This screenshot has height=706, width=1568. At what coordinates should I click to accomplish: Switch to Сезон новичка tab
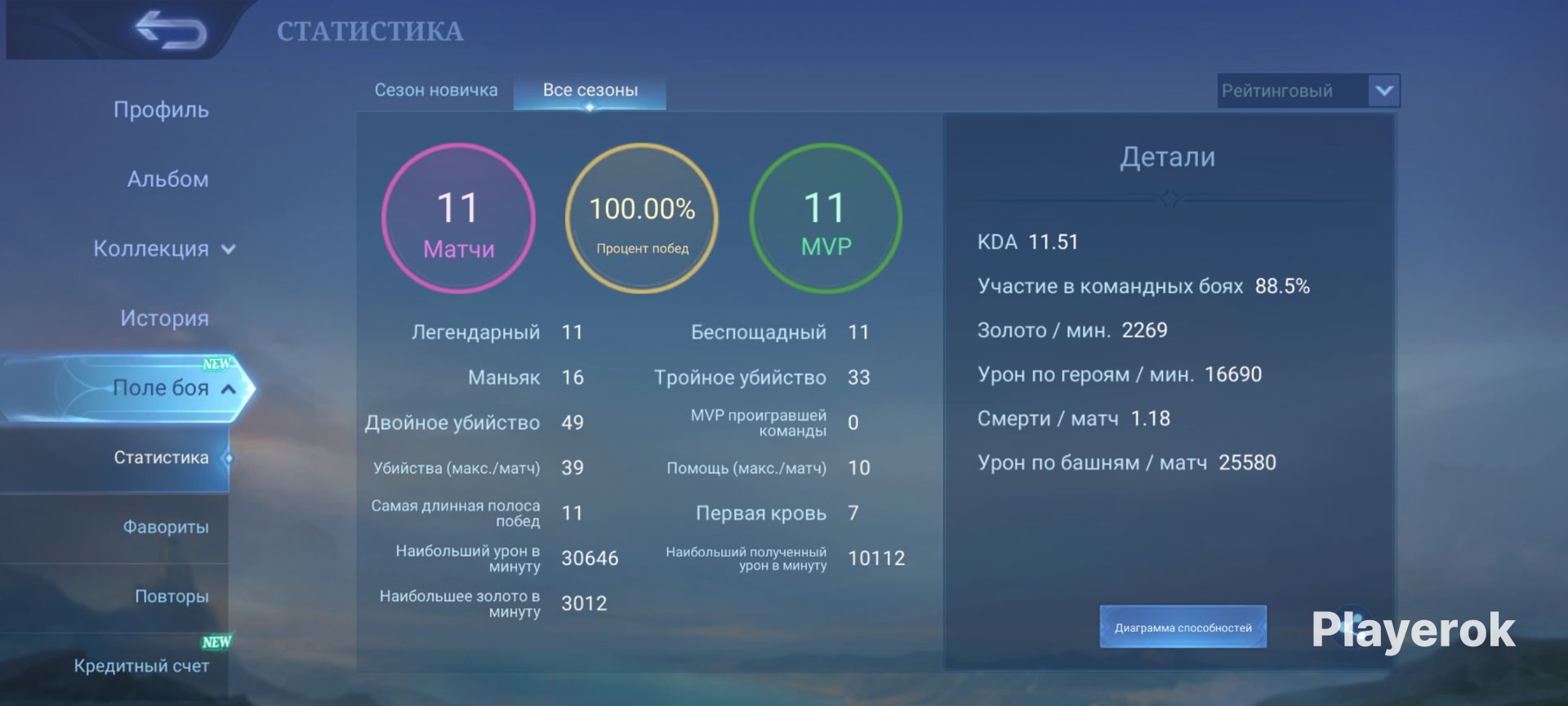tap(436, 90)
